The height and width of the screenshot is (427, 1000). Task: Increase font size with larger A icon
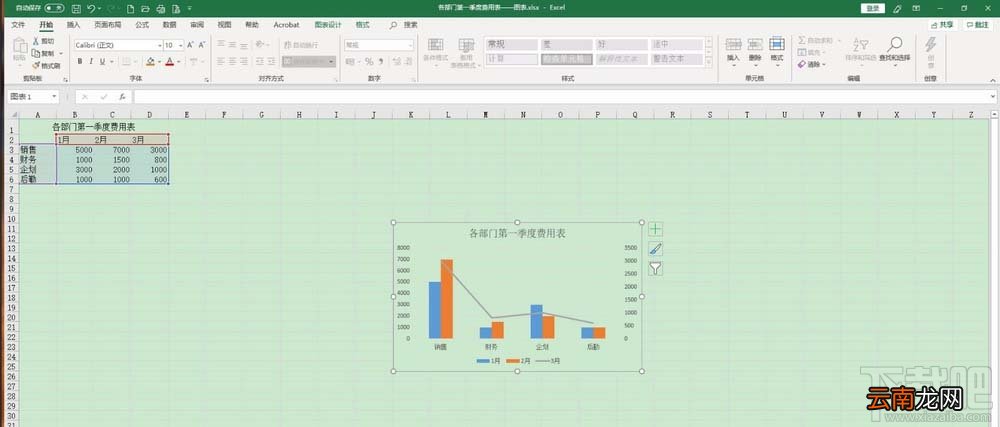190,45
